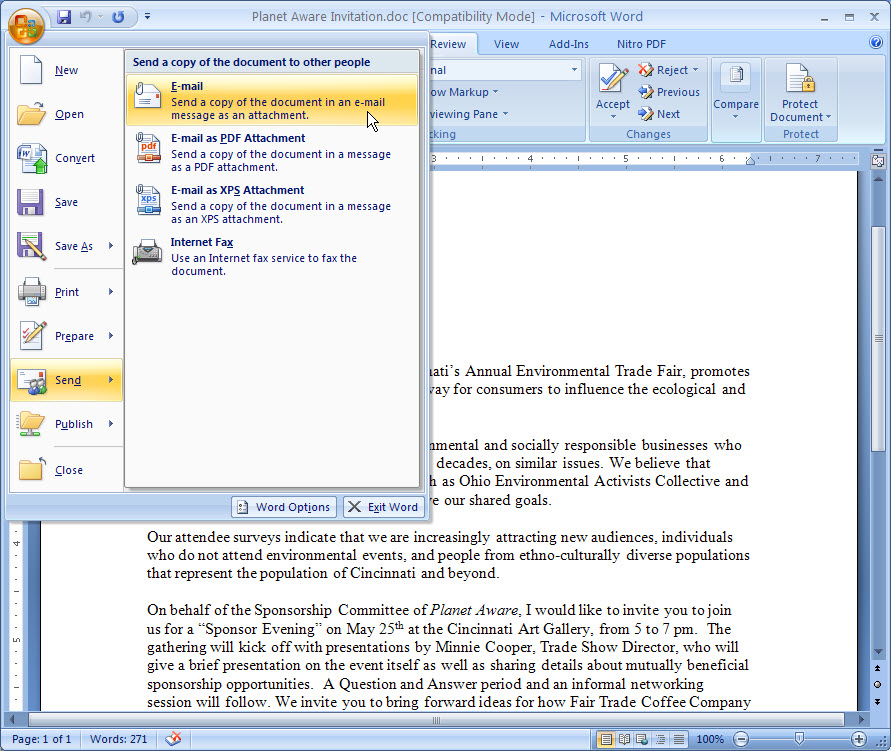Click the E-mail as PDF Attachment icon
Image resolution: width=891 pixels, height=751 pixels.
(148, 148)
